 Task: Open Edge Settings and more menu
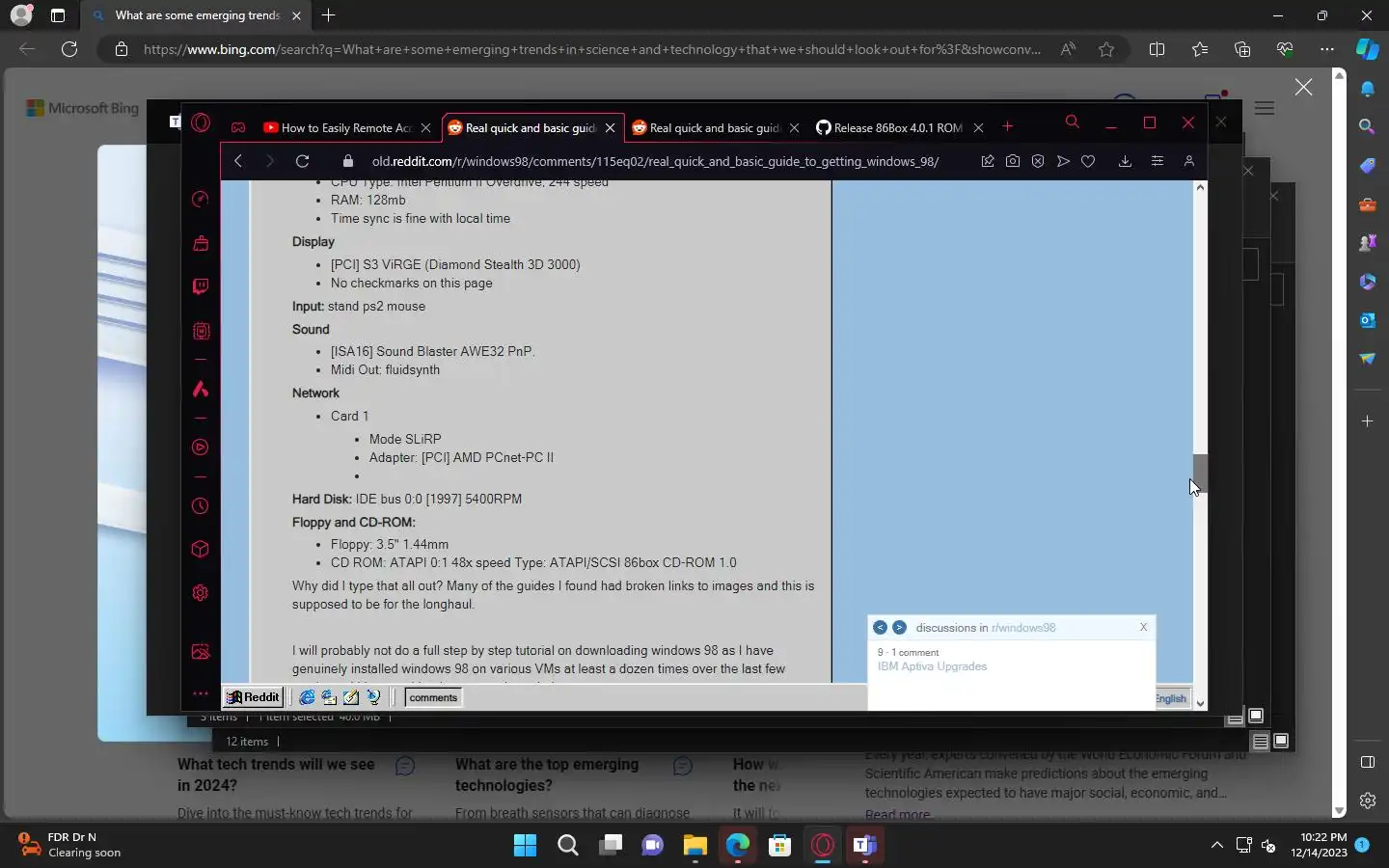click(1327, 49)
